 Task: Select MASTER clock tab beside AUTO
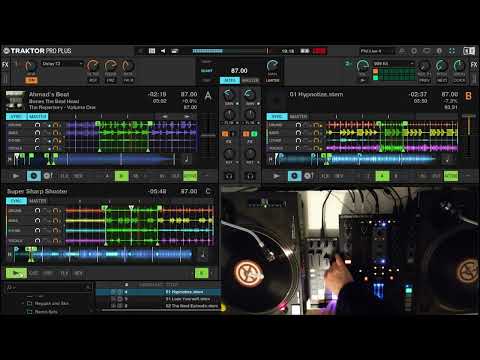(250, 80)
